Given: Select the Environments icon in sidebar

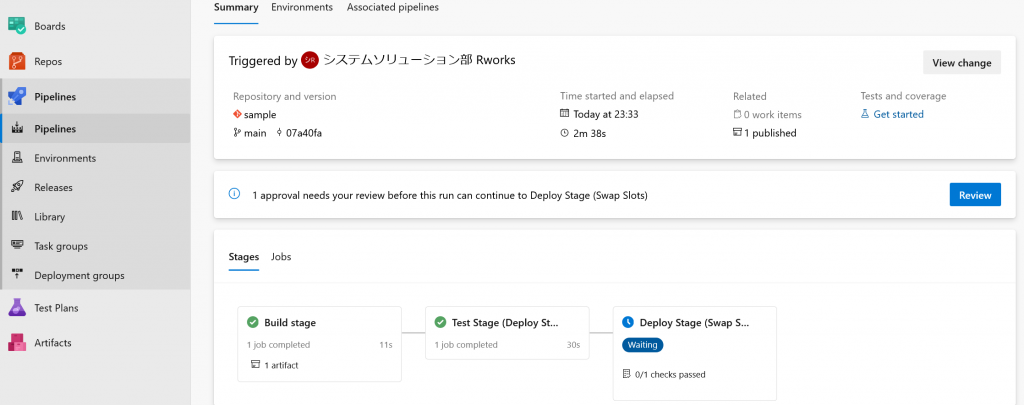Looking at the screenshot, I should (18, 158).
